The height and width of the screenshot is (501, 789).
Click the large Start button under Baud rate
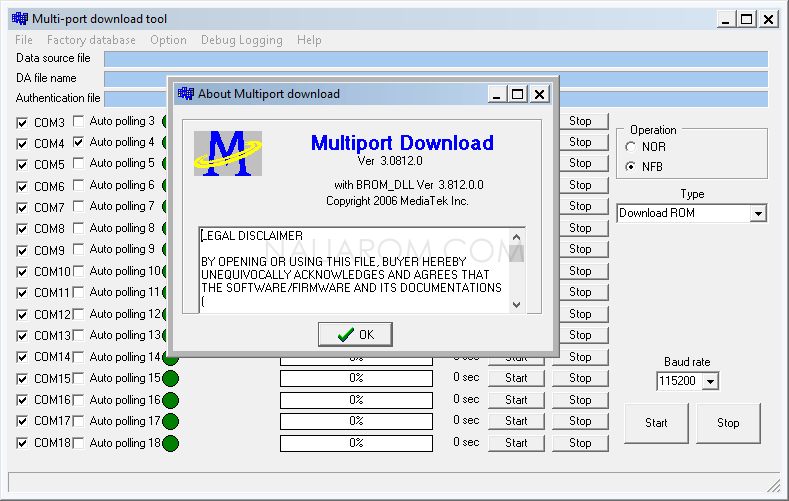656,423
